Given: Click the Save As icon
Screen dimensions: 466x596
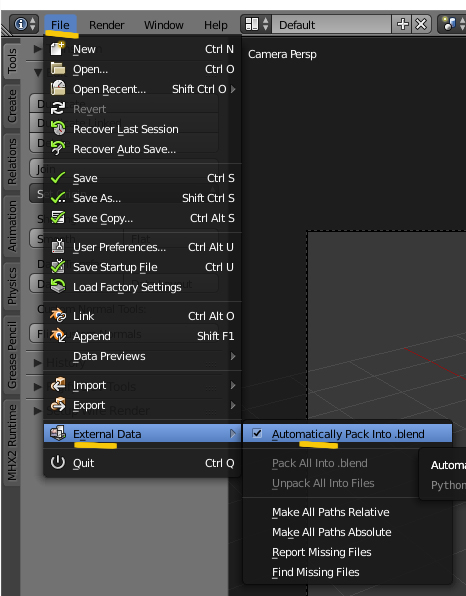Looking at the screenshot, I should tap(58, 198).
